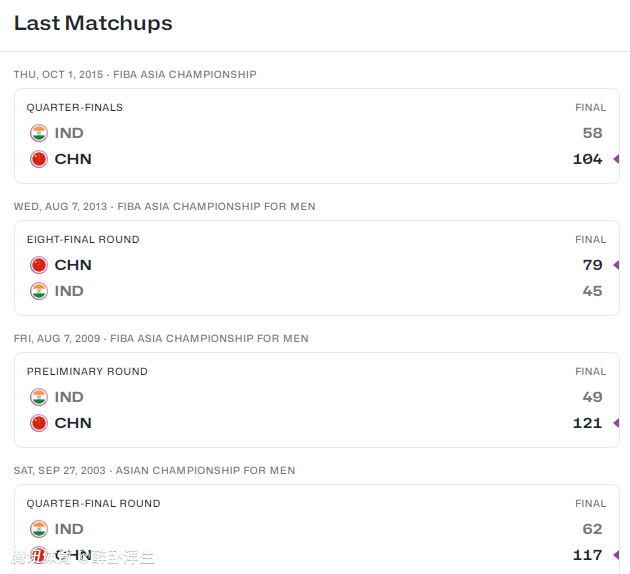This screenshot has height=574, width=630.
Task: Click India flag icon in 2003 quarter-final round
Action: pos(39,529)
